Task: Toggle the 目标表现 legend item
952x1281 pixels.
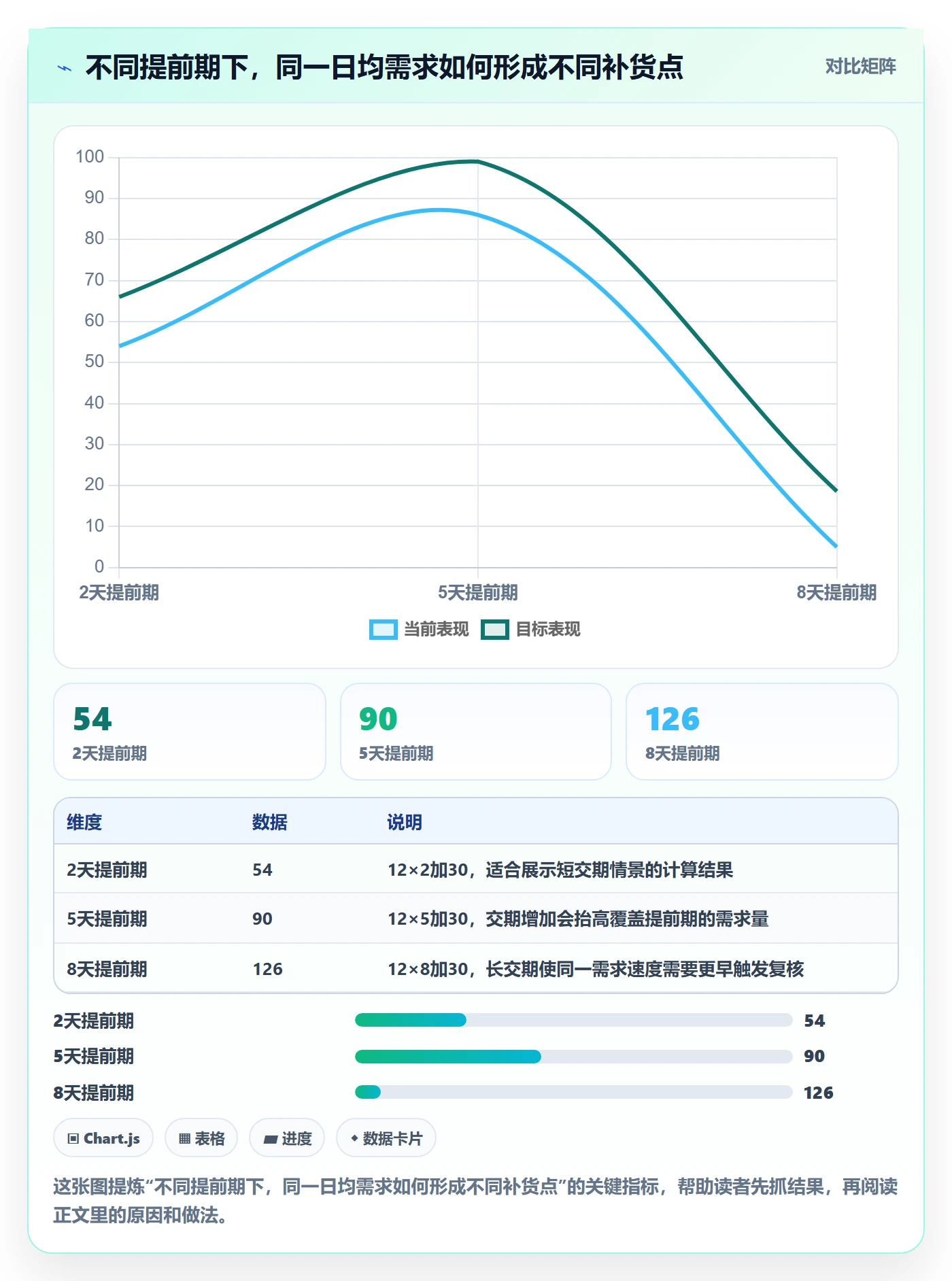Action: (530, 630)
